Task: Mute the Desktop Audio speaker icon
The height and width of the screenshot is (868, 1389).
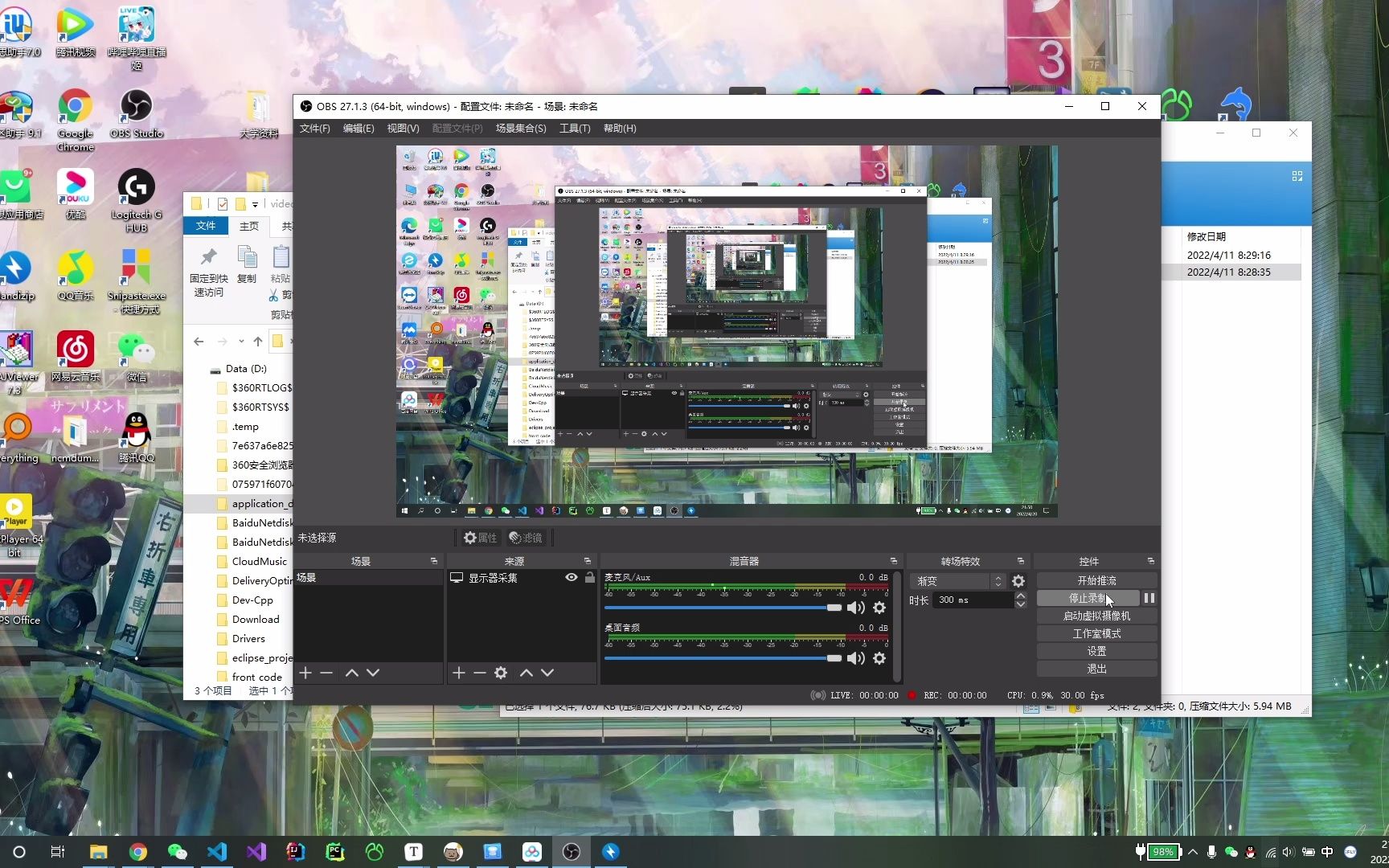Action: click(856, 658)
